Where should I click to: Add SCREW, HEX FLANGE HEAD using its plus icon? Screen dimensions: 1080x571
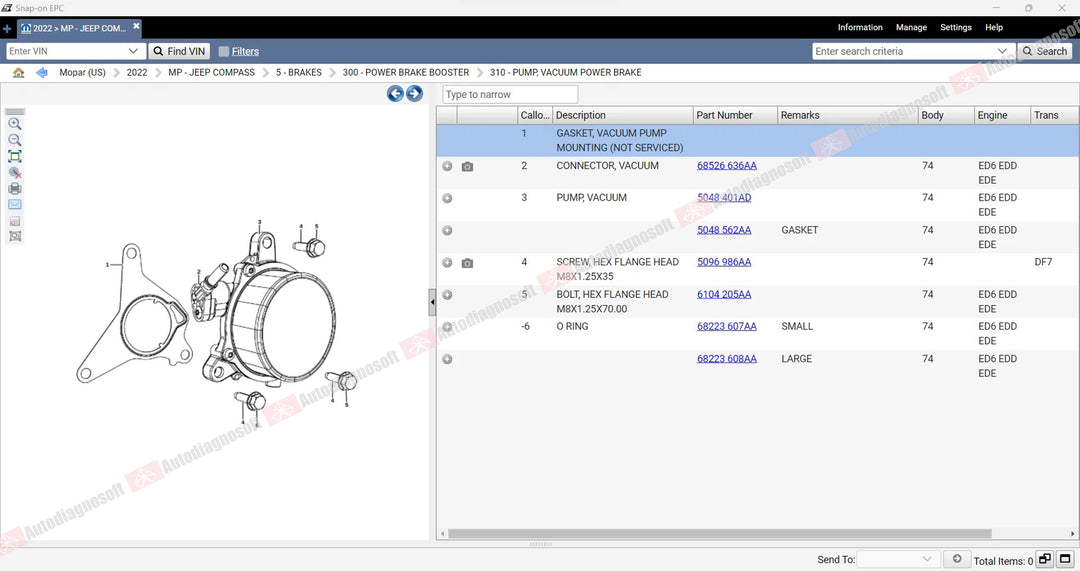click(x=447, y=262)
